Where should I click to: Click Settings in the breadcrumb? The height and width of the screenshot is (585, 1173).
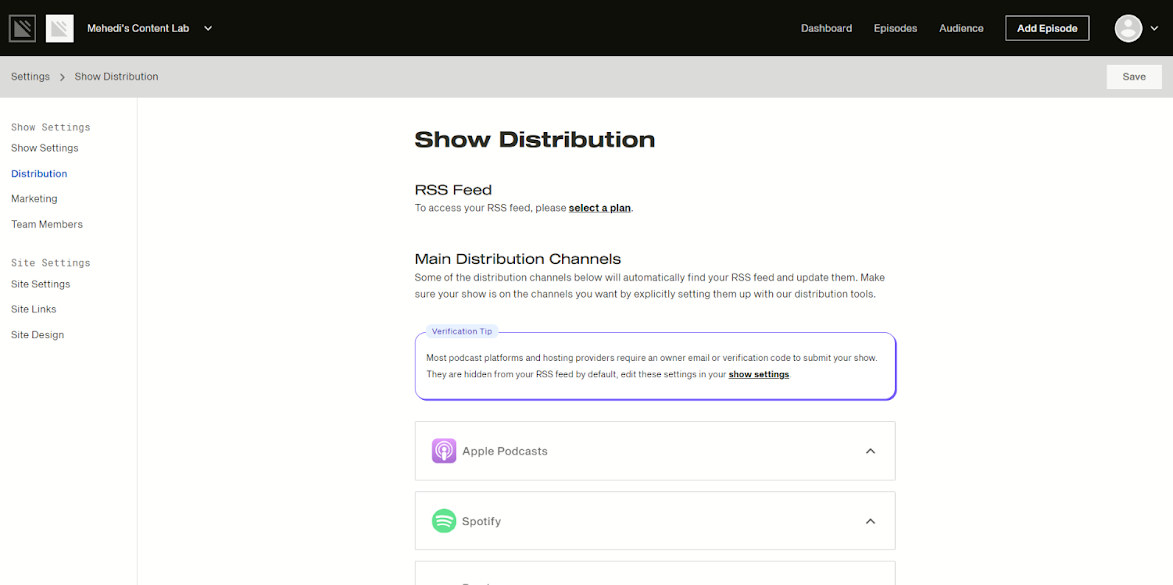click(30, 76)
